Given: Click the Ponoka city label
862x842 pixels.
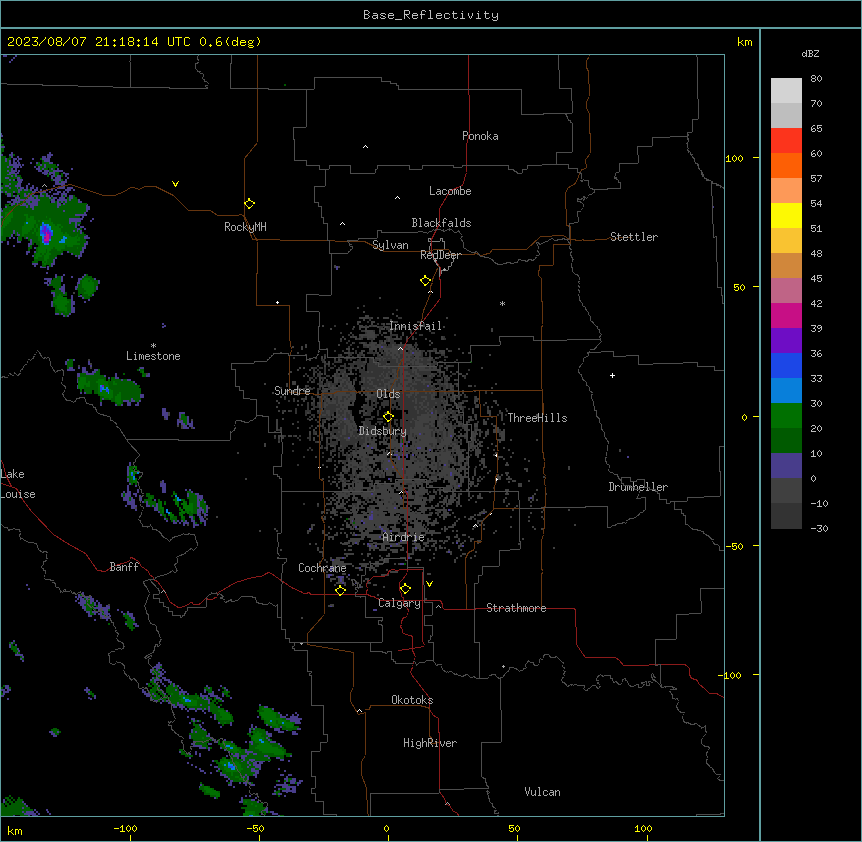Looking at the screenshot, I should click(480, 136).
